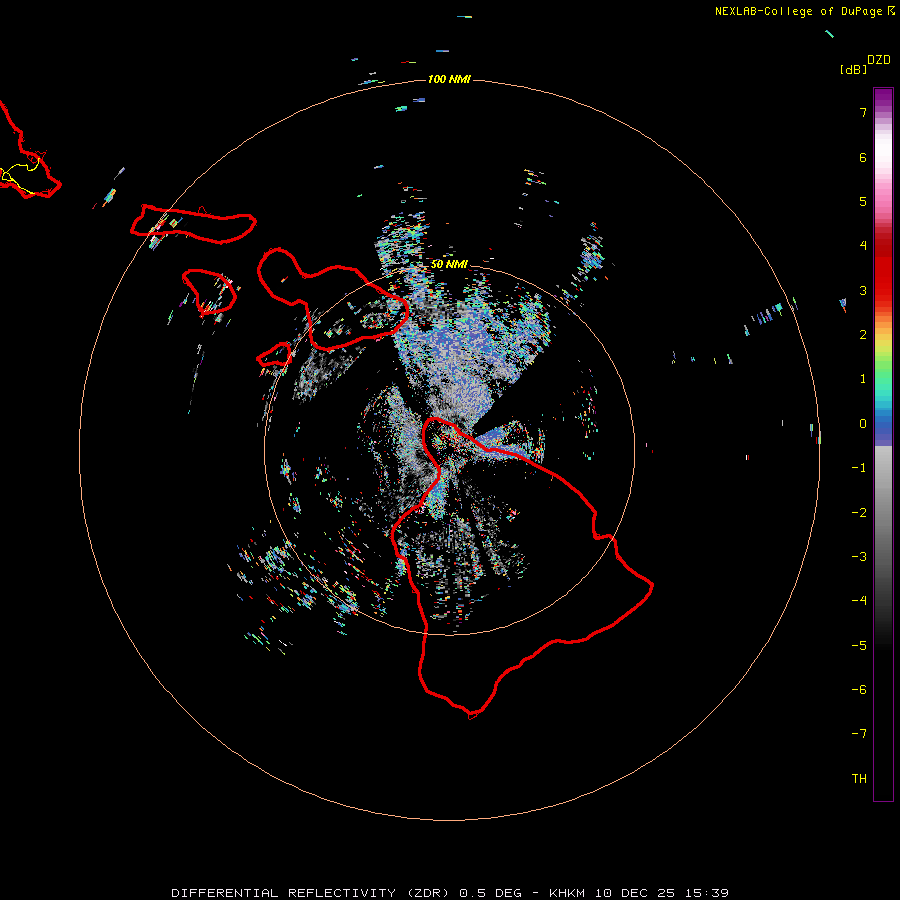Click the -3 value on color scale
The height and width of the screenshot is (900, 900).
(859, 557)
